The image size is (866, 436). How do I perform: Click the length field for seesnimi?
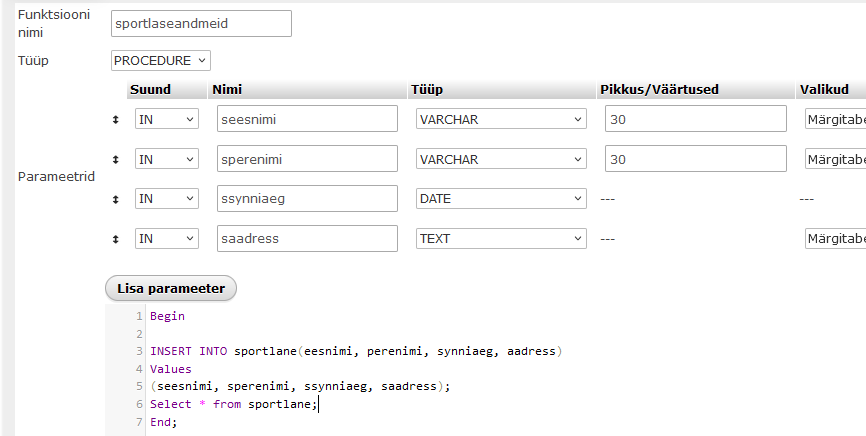tap(695, 120)
